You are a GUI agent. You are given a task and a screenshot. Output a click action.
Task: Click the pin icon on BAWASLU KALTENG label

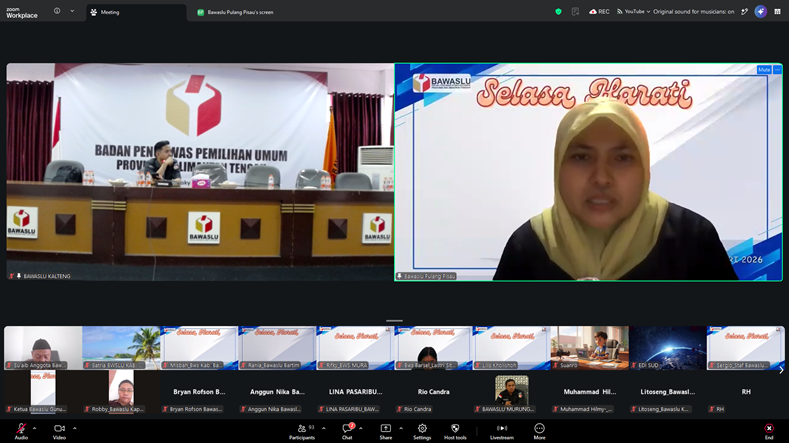pos(19,276)
